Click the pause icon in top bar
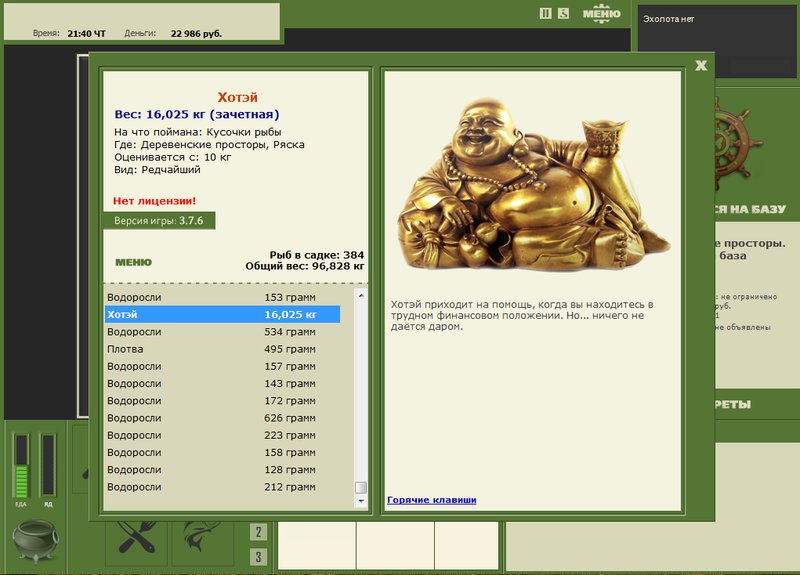800x575 pixels. click(x=545, y=14)
